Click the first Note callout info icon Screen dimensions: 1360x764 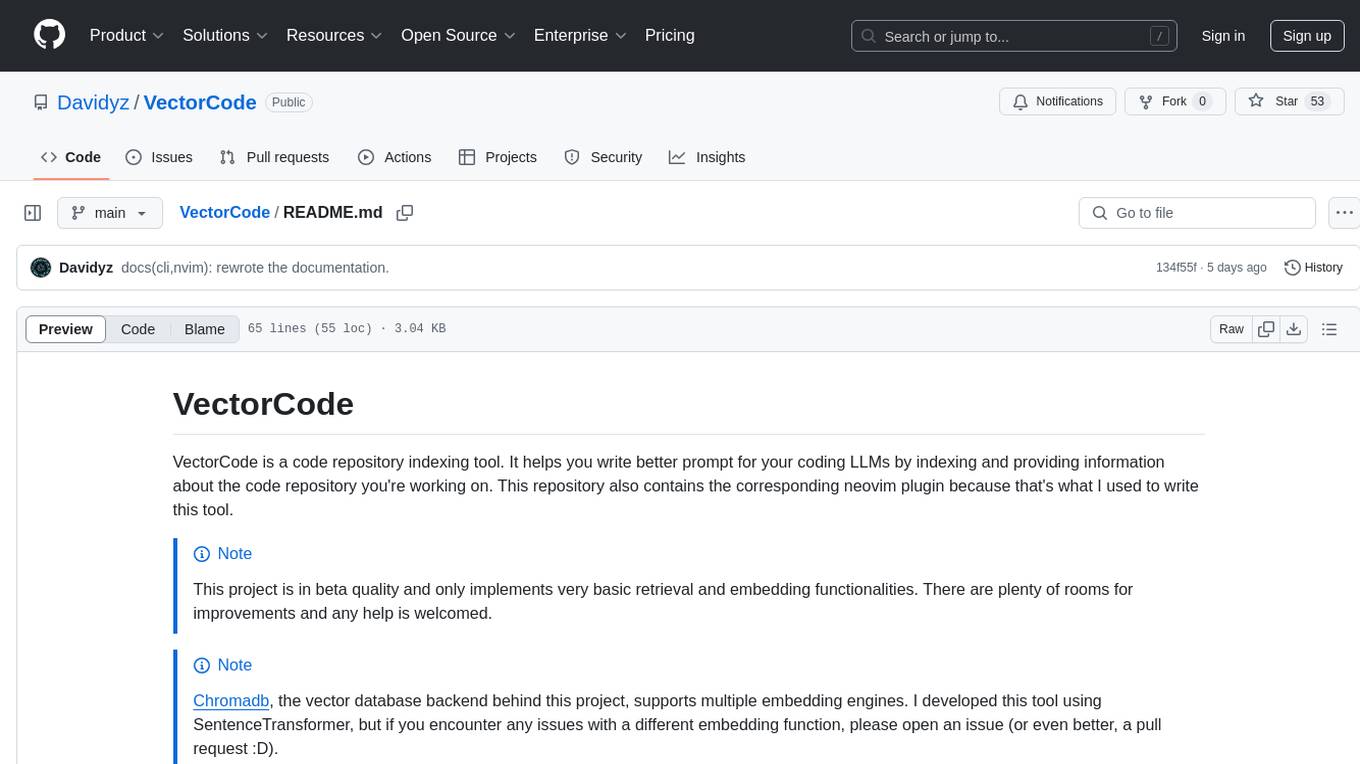point(201,554)
